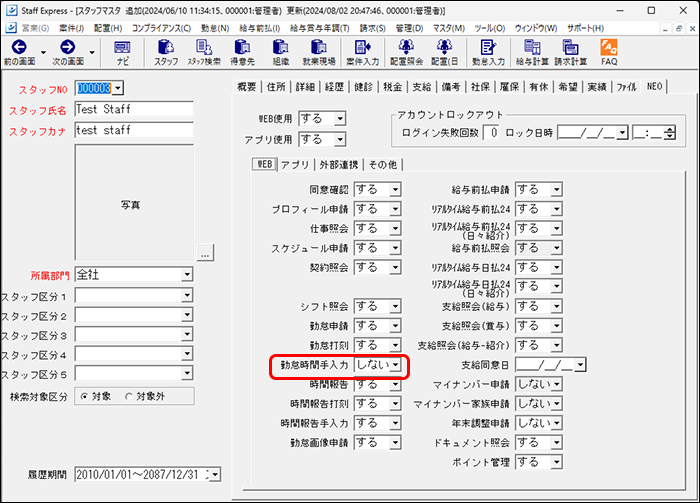The image size is (700, 503).
Task: Open the アプリ使用 dropdown
Action: (x=340, y=140)
